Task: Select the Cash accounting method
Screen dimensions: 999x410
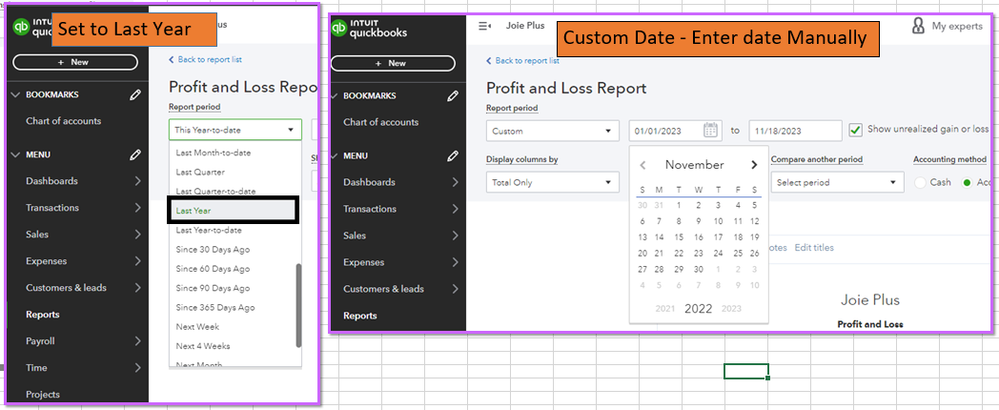Action: pyautogui.click(x=921, y=183)
